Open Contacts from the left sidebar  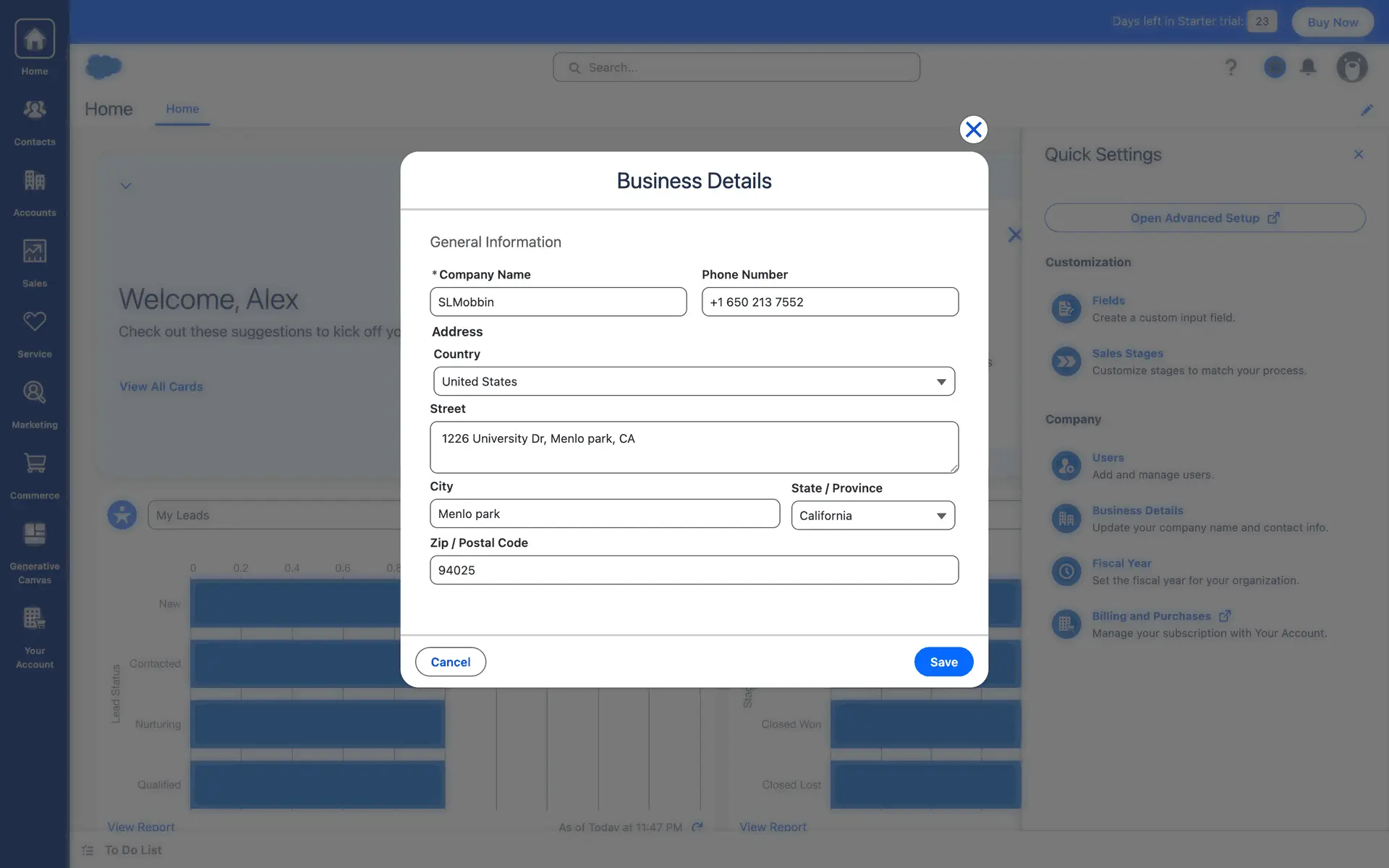34,120
